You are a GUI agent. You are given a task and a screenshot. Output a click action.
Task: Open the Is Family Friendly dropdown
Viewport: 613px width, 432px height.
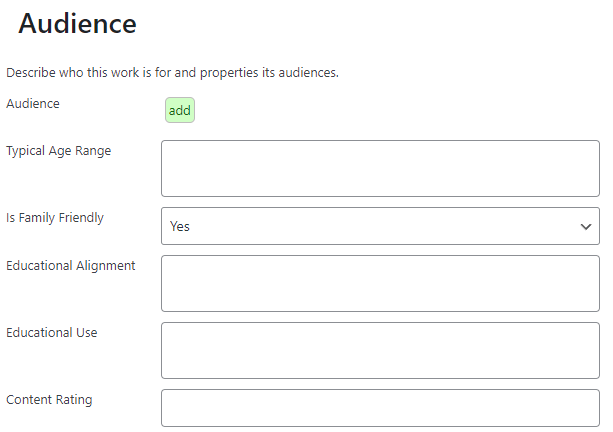click(x=380, y=226)
